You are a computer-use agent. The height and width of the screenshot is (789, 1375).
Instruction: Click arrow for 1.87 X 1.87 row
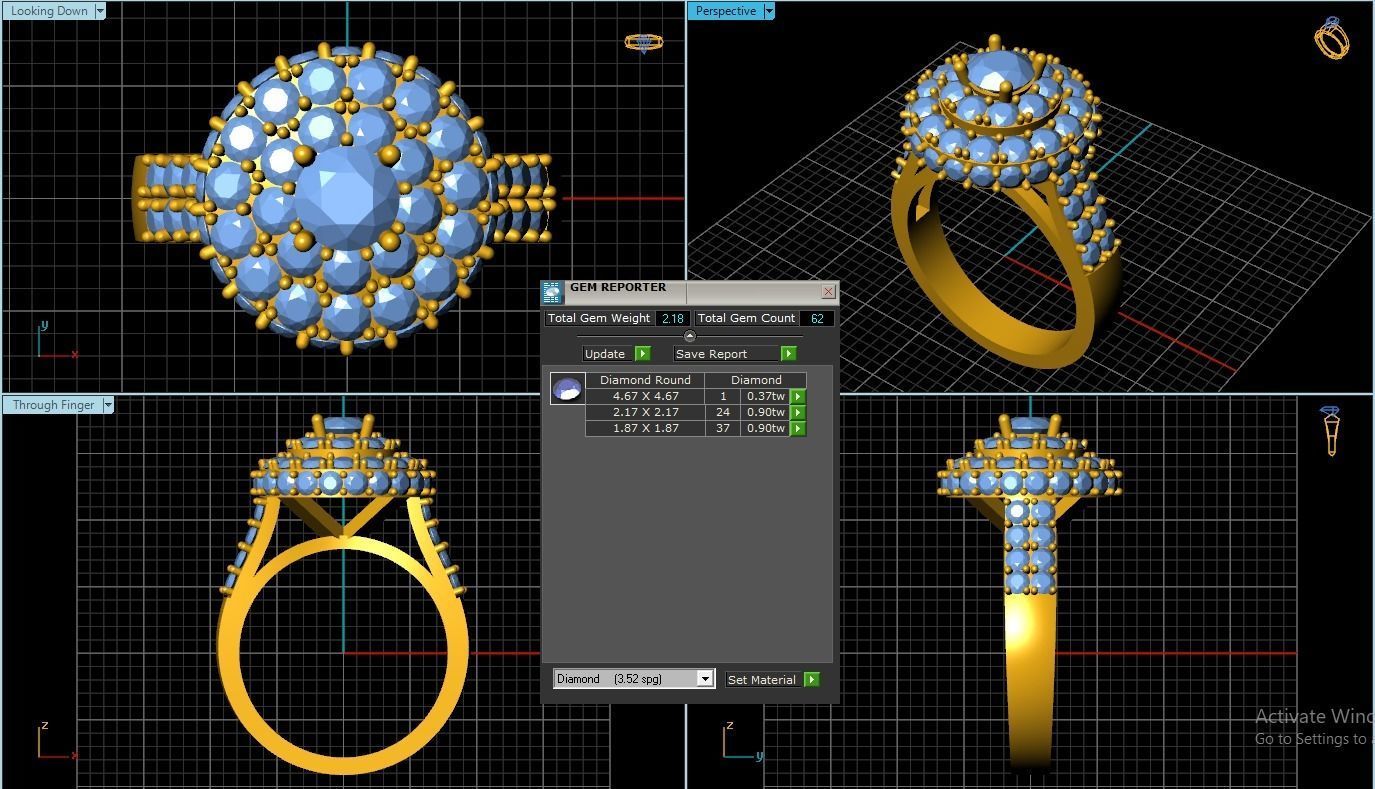click(x=798, y=428)
